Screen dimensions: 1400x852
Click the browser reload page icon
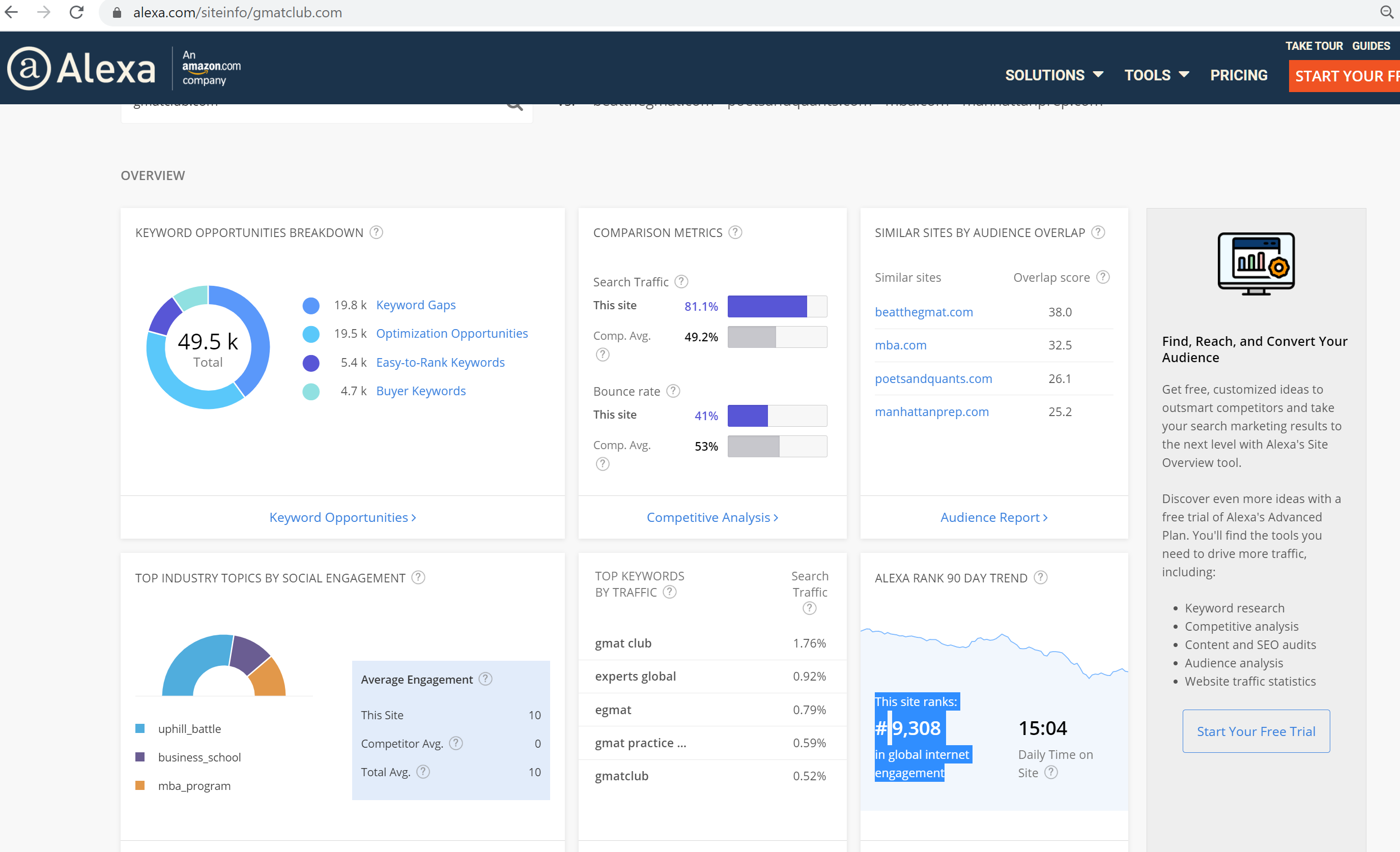(77, 13)
